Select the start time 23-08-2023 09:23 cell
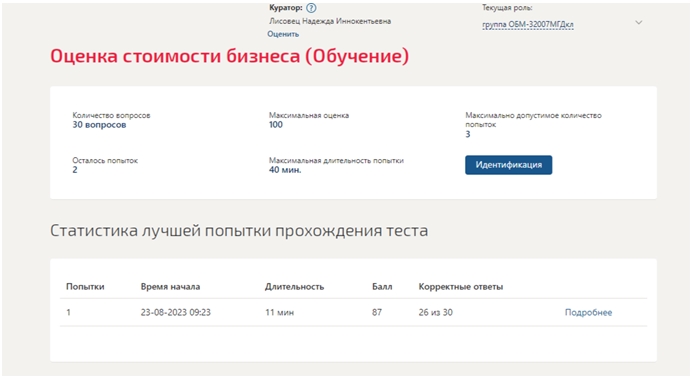 [x=175, y=312]
